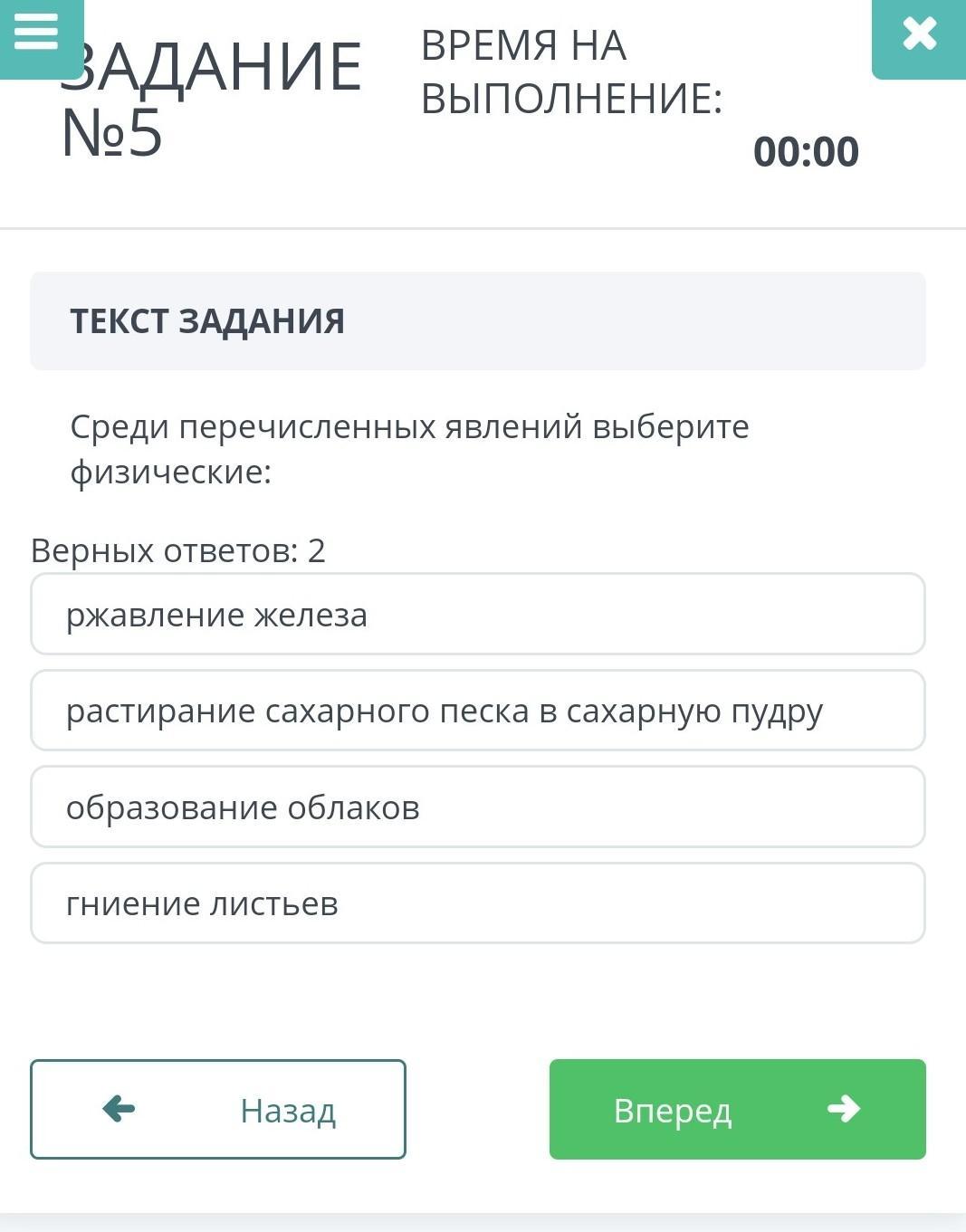The height and width of the screenshot is (1232, 966).
Task: Go back using the Назад text
Action: tap(288, 1111)
